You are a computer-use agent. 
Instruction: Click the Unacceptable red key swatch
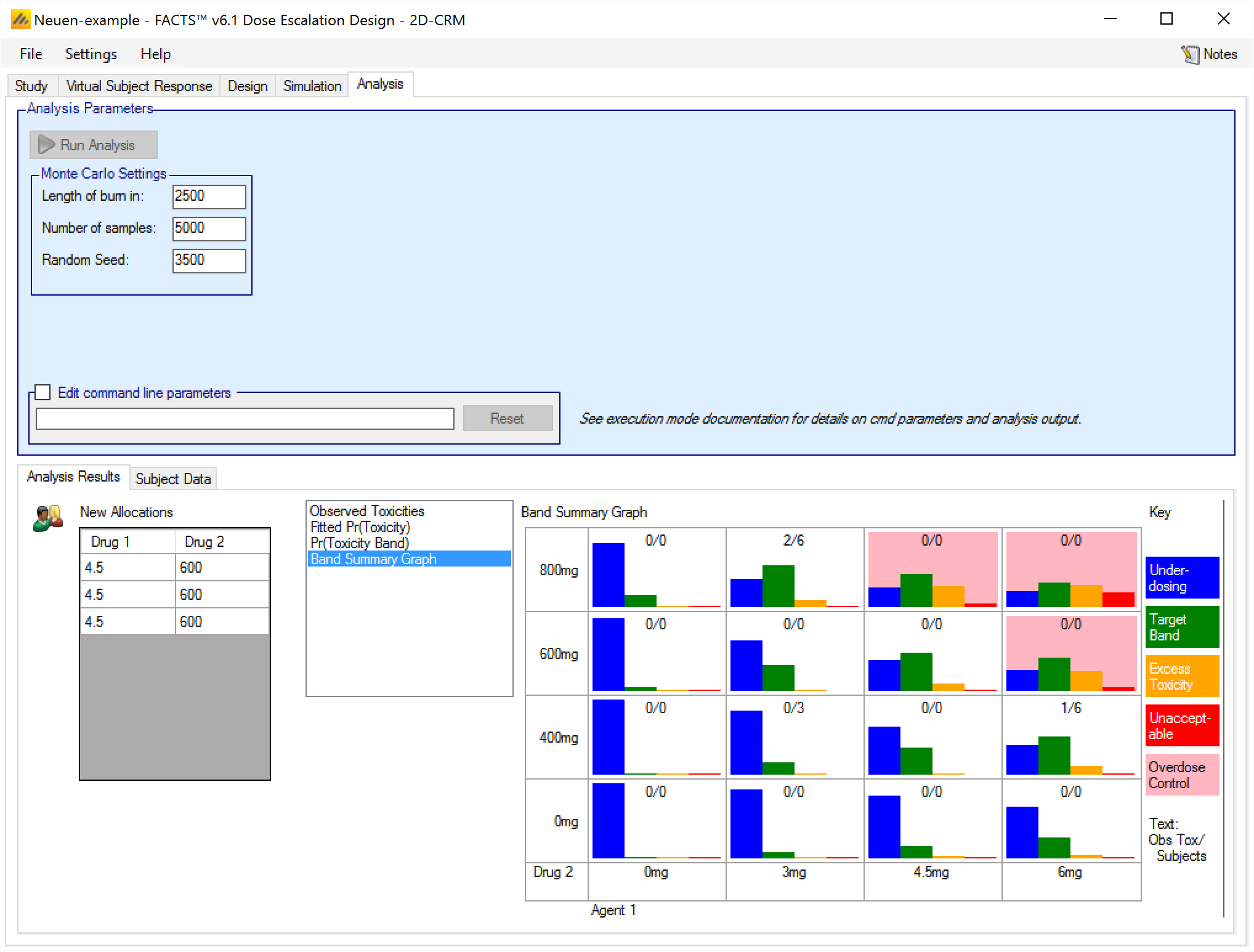pyautogui.click(x=1182, y=725)
